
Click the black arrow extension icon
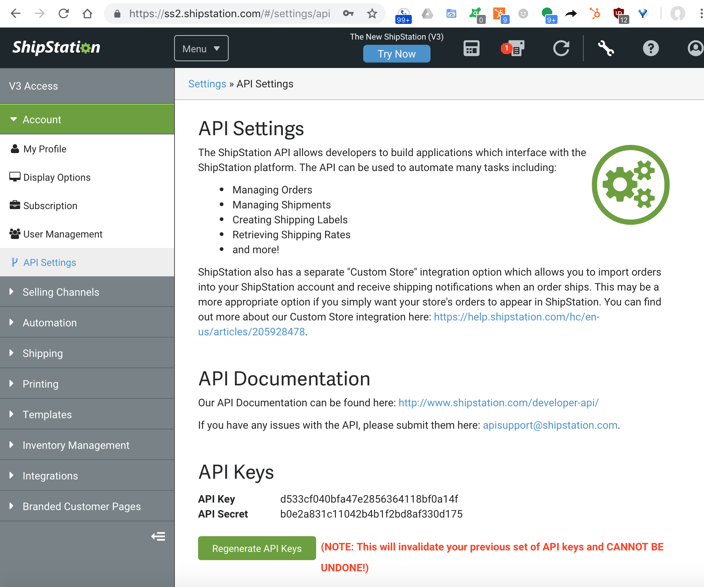point(571,13)
